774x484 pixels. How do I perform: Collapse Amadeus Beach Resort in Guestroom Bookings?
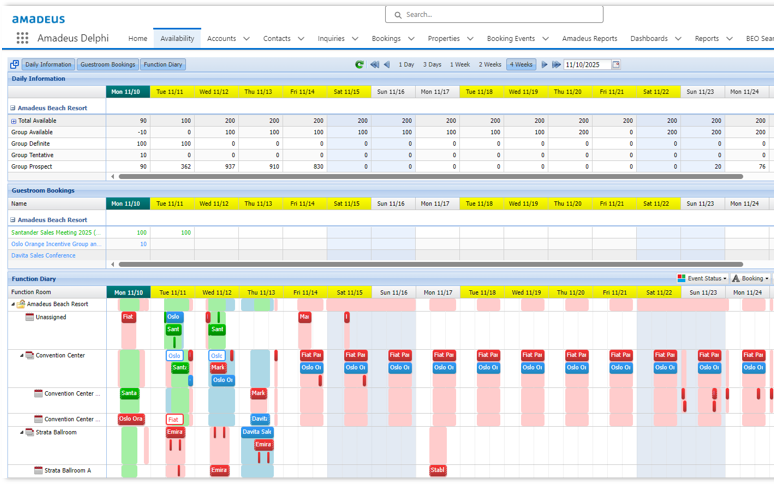click(13, 220)
